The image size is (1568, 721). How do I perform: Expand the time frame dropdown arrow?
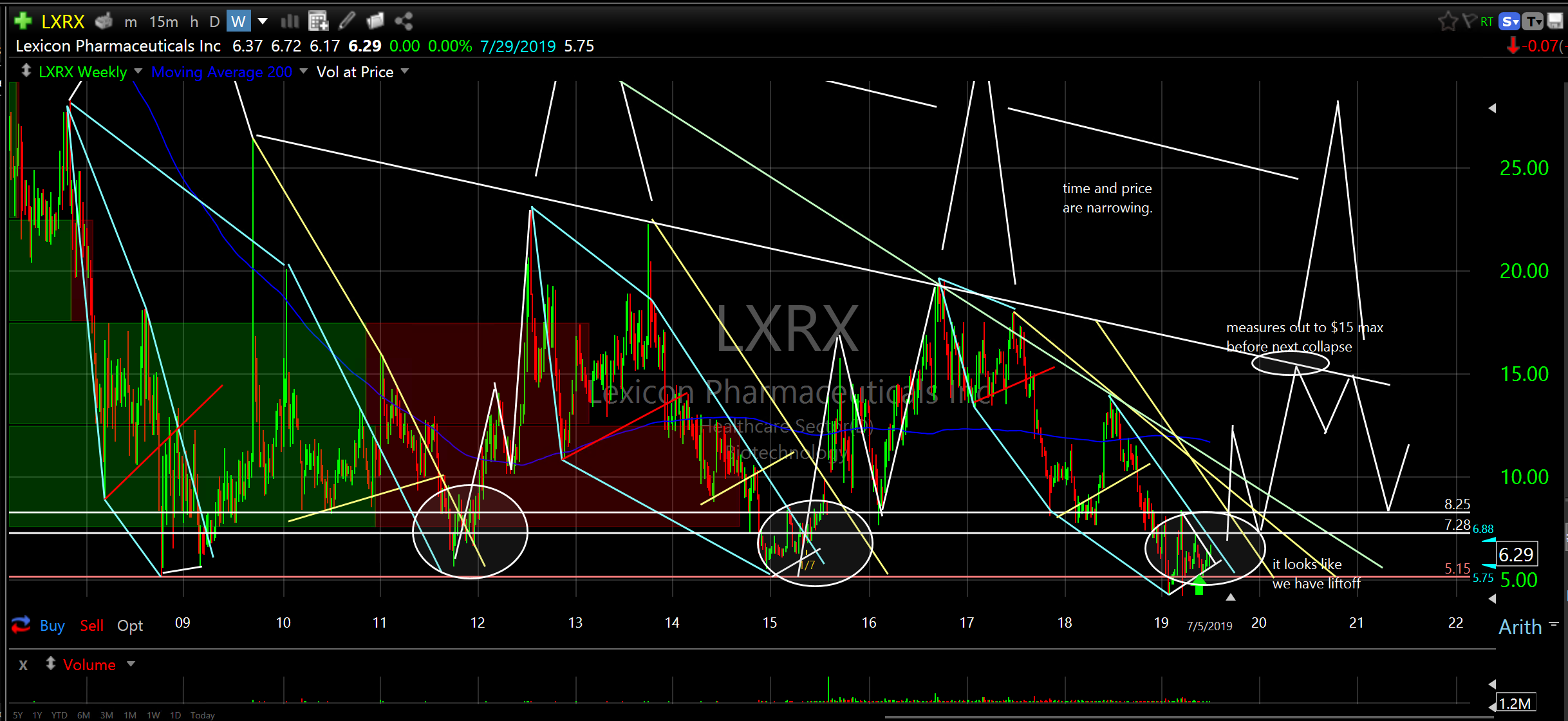coord(263,21)
